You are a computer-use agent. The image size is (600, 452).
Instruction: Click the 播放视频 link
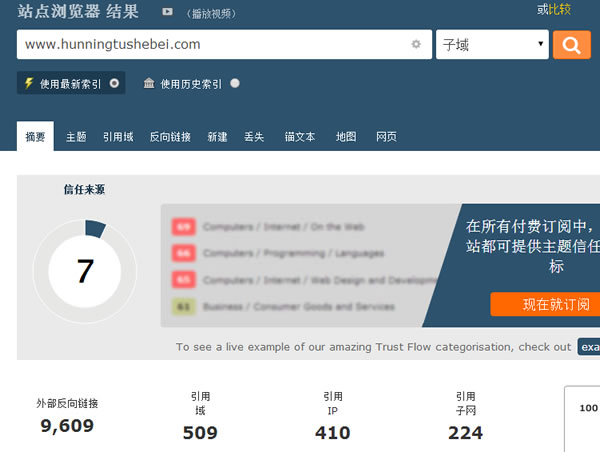click(x=210, y=13)
